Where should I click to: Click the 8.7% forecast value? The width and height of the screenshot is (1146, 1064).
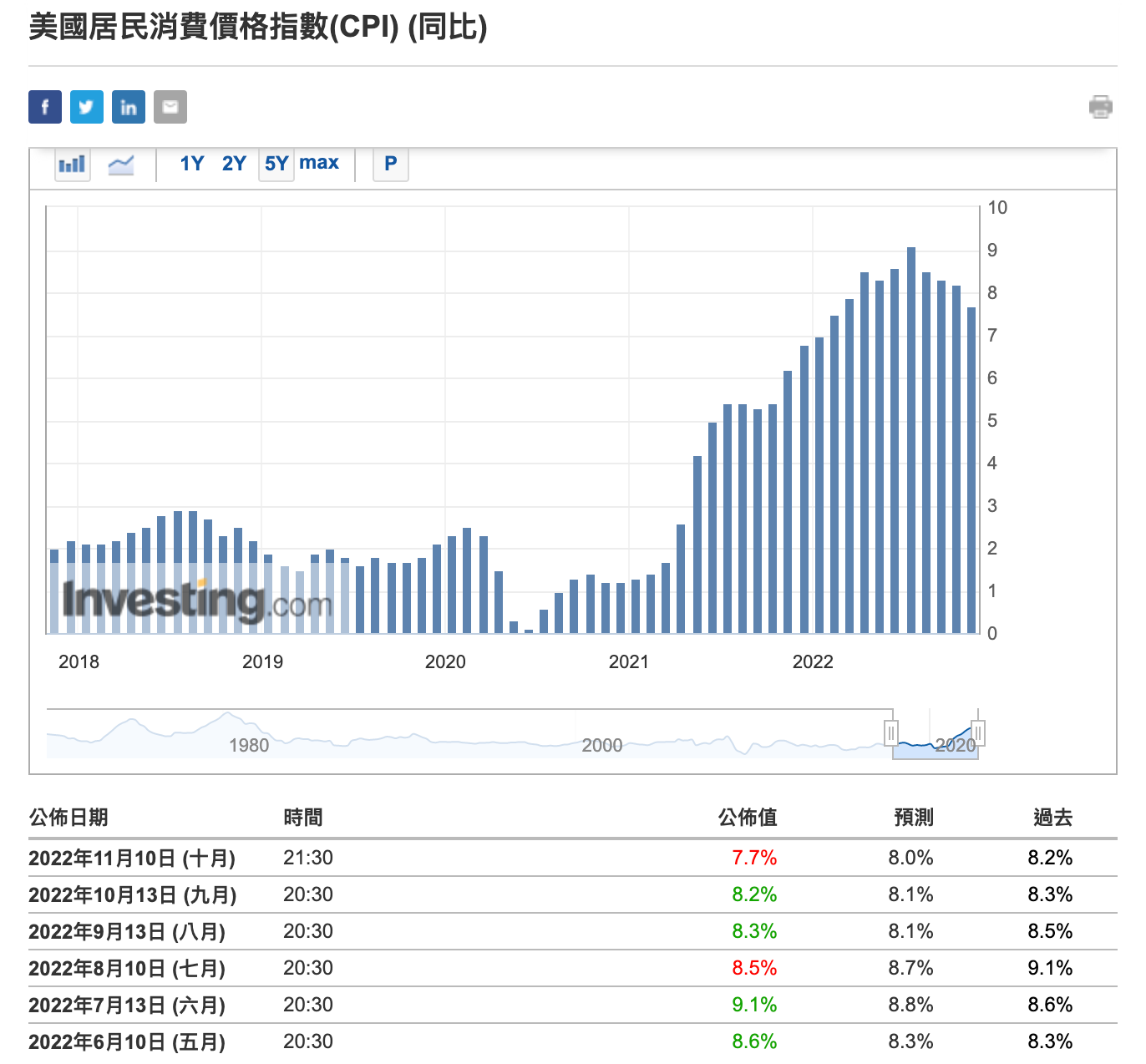pyautogui.click(x=910, y=968)
